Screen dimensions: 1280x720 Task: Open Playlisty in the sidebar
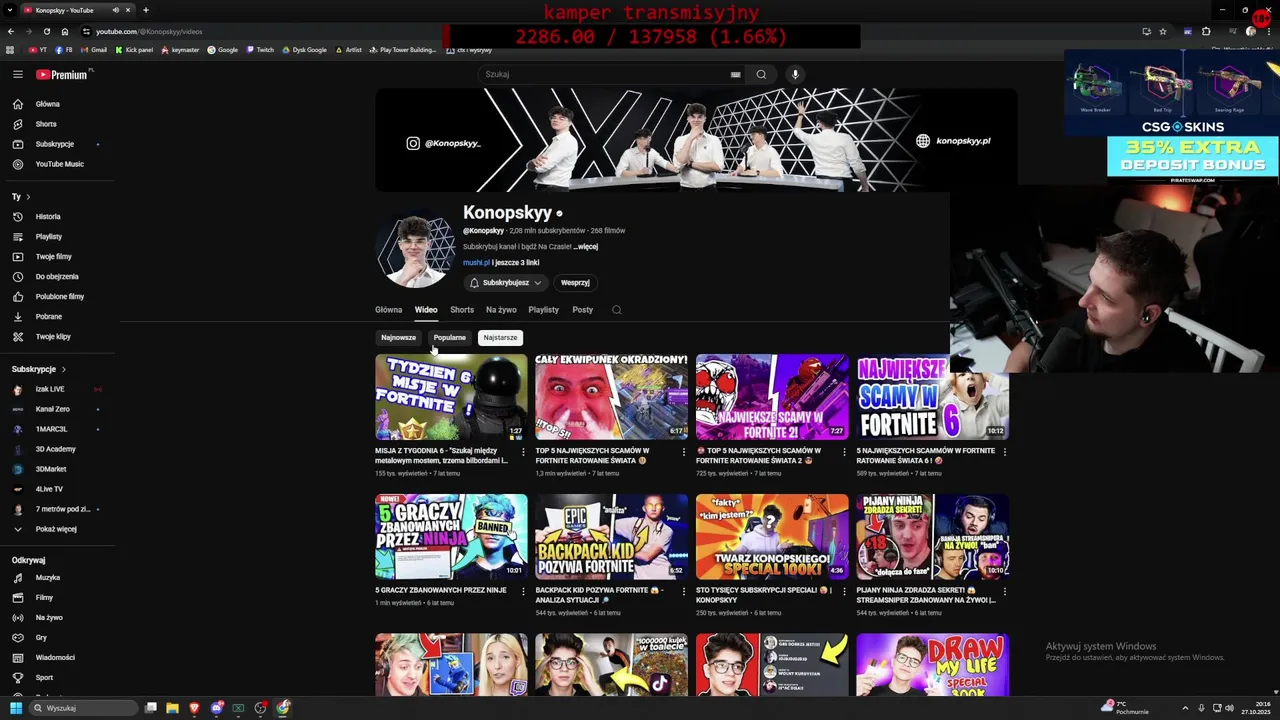(x=48, y=236)
